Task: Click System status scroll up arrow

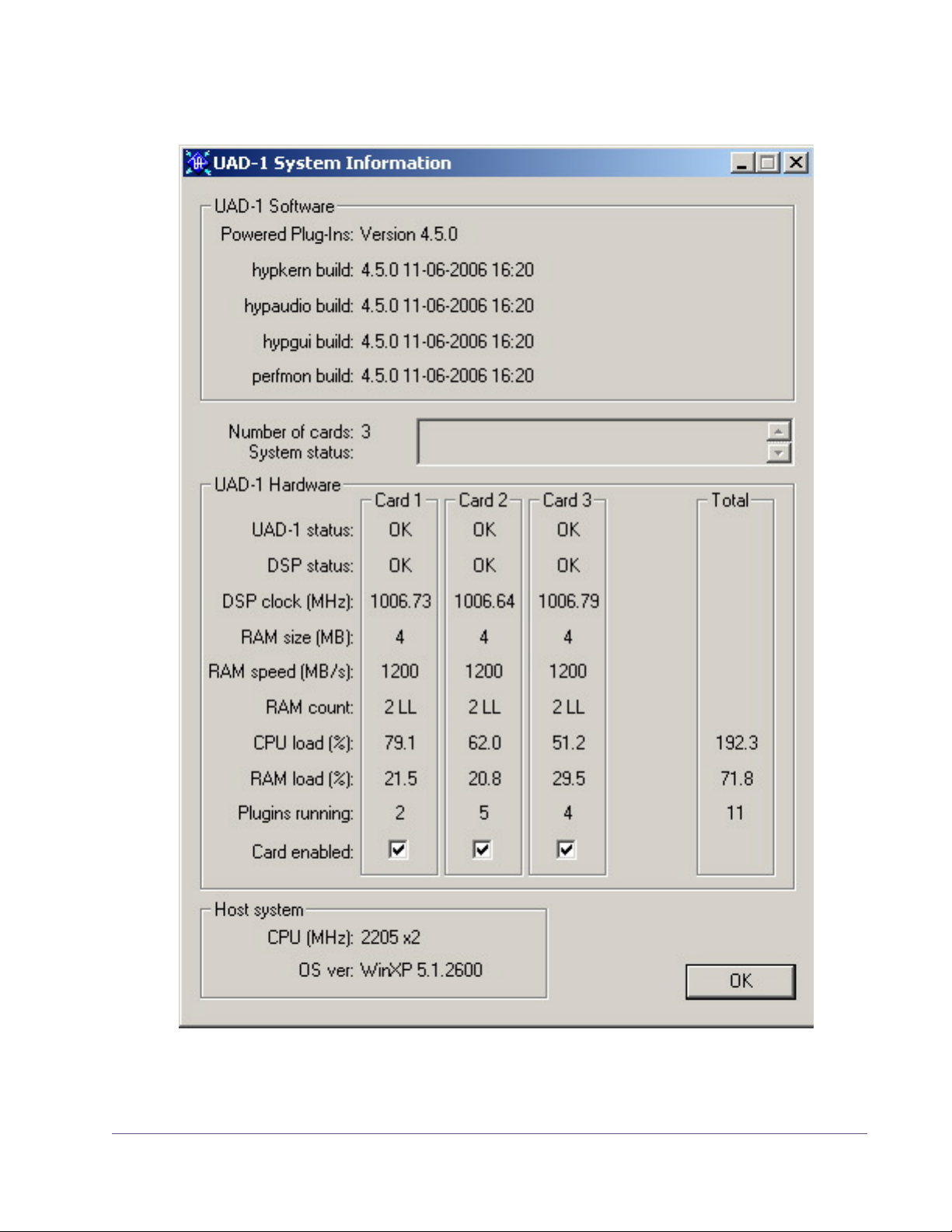Action: tap(778, 431)
